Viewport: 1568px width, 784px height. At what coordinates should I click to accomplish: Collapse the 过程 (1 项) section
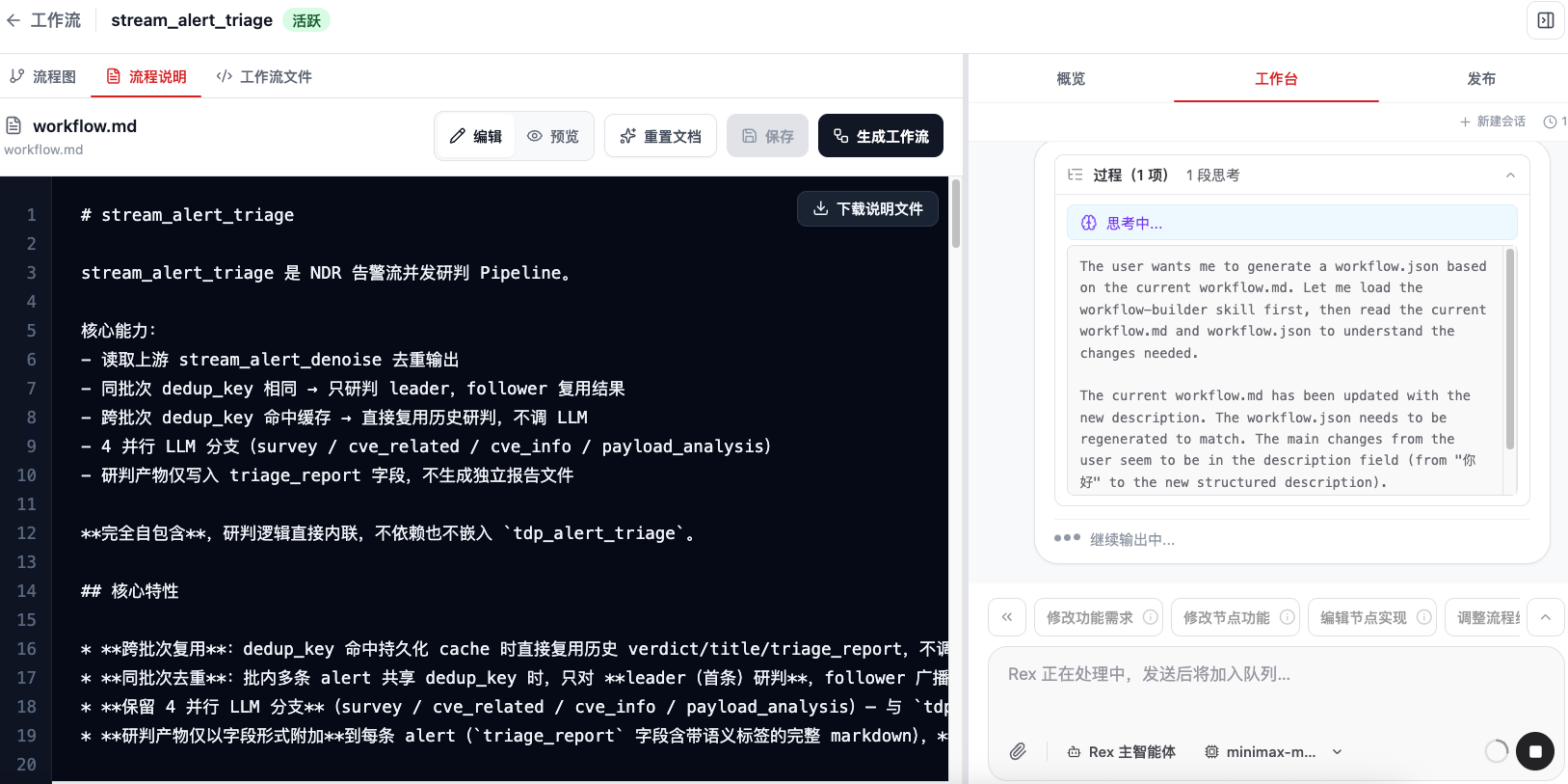(x=1510, y=175)
